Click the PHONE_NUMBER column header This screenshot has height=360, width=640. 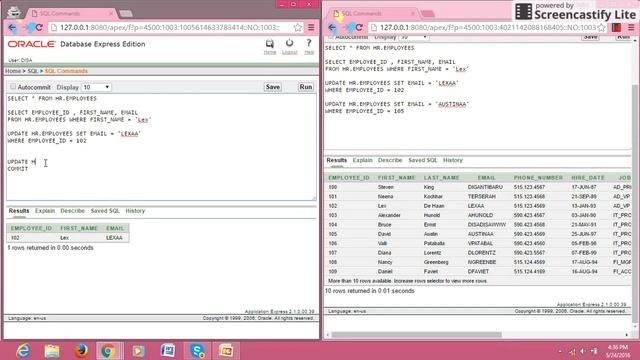[x=538, y=178]
